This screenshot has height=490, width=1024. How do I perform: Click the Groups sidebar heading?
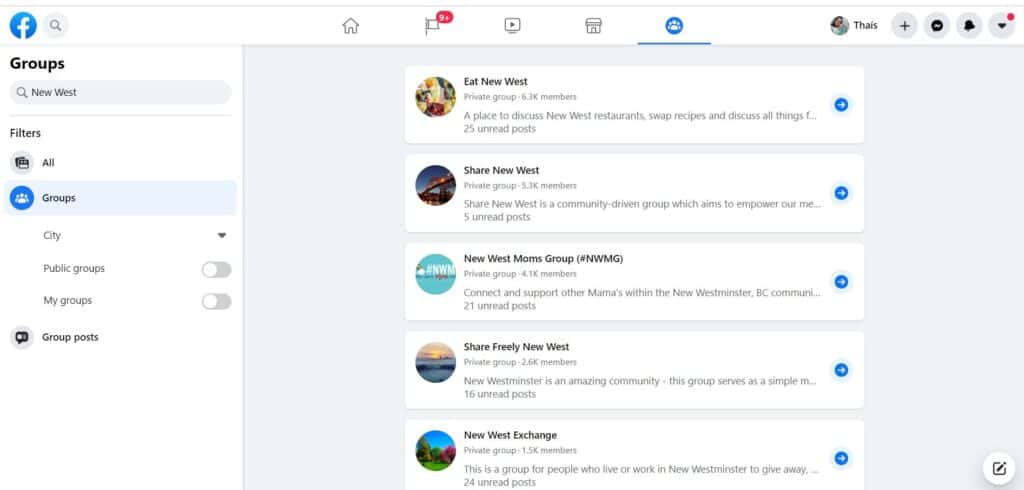[x=37, y=63]
